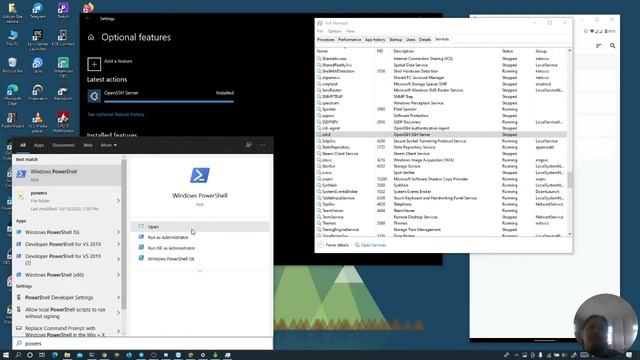
Task: Open This PC desktop icon
Action: [x=12, y=38]
